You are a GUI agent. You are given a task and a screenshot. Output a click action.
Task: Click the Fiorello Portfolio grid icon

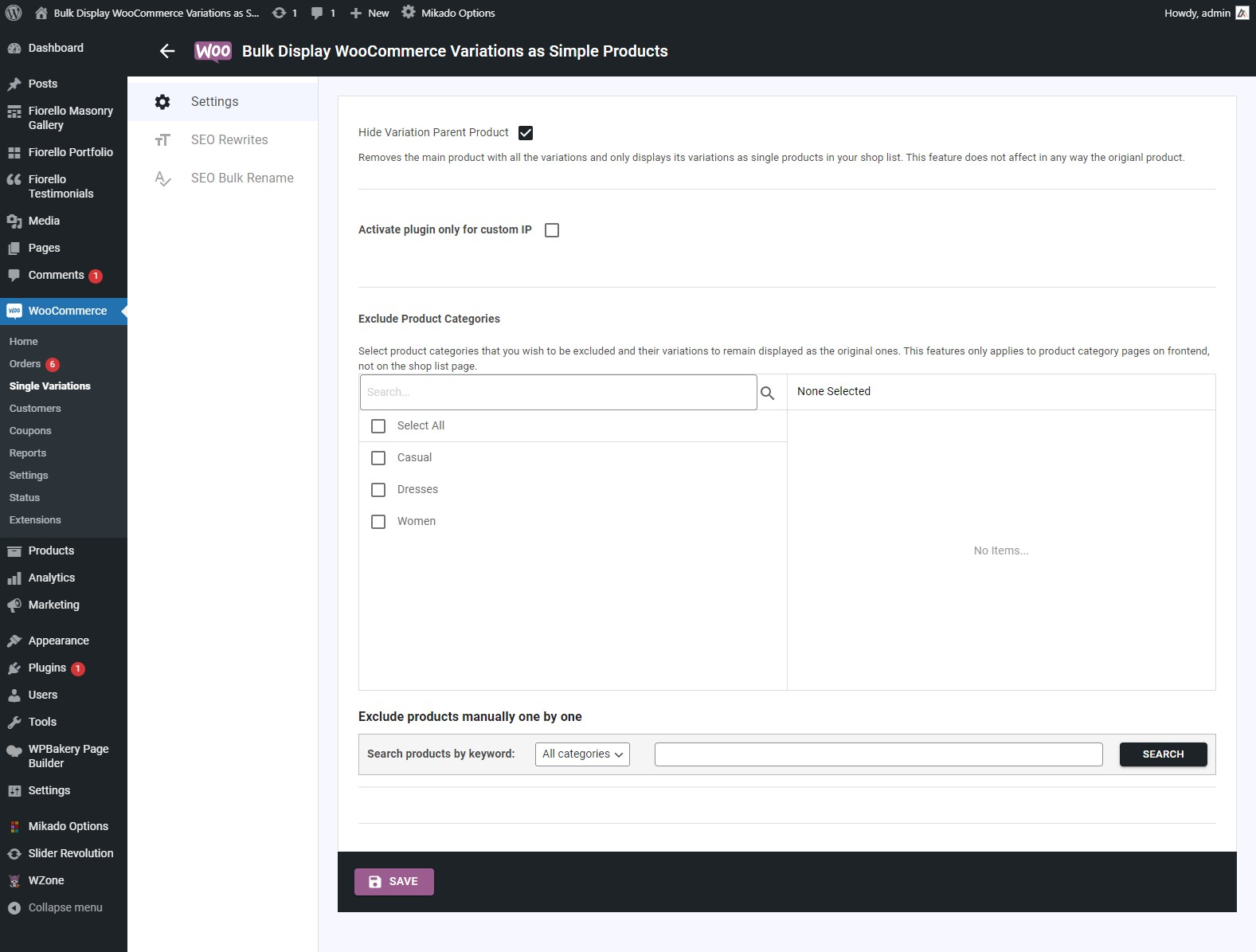click(14, 152)
